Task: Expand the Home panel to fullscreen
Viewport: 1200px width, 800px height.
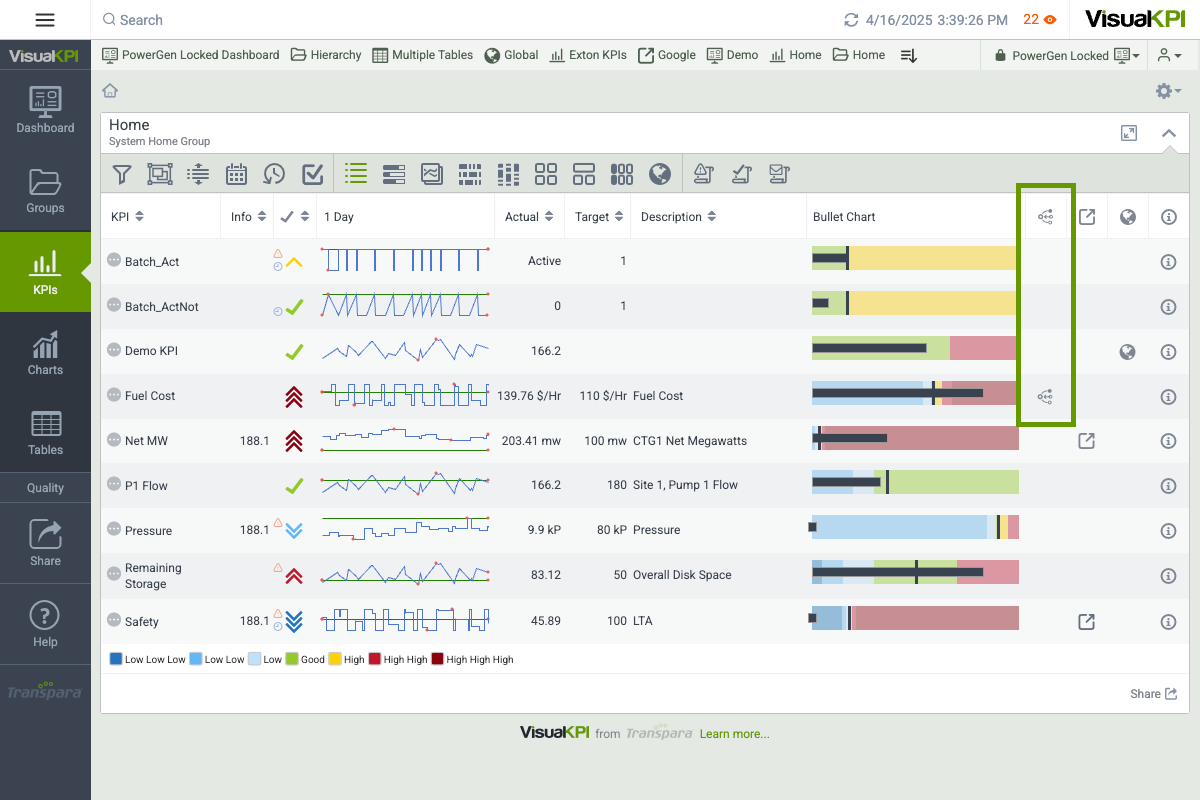Action: tap(1129, 133)
